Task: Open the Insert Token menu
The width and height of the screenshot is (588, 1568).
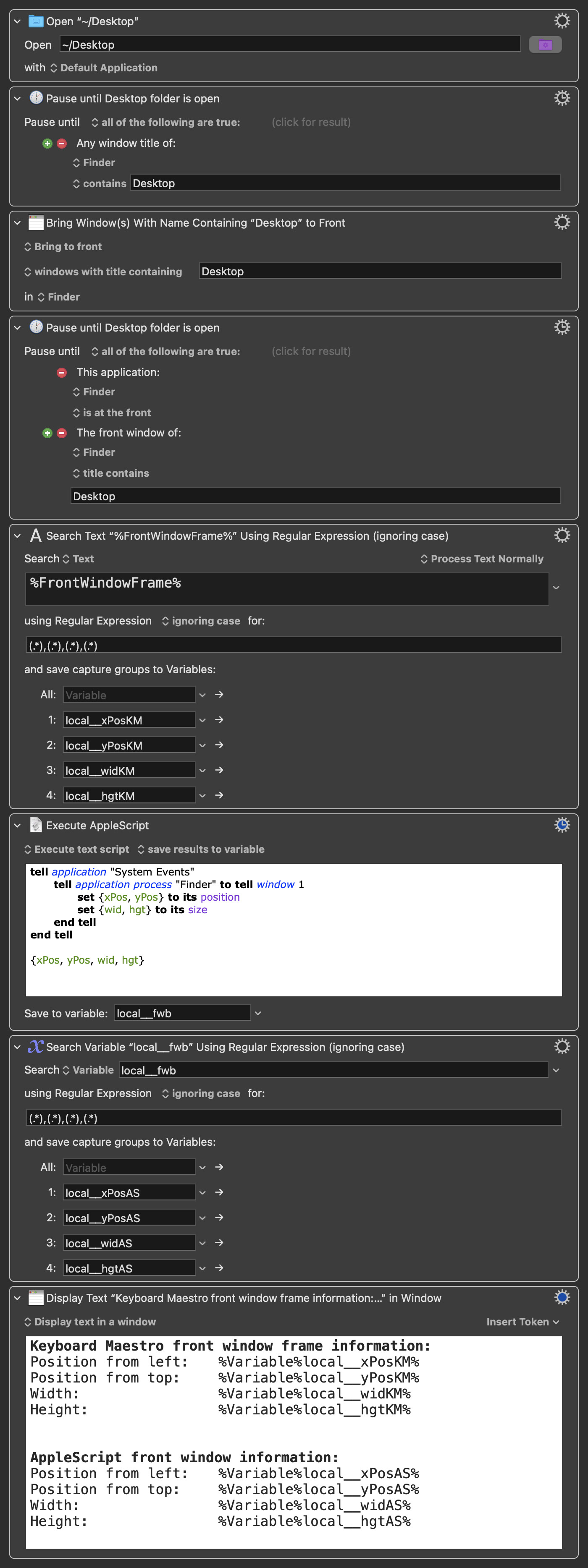Action: coord(522,1322)
